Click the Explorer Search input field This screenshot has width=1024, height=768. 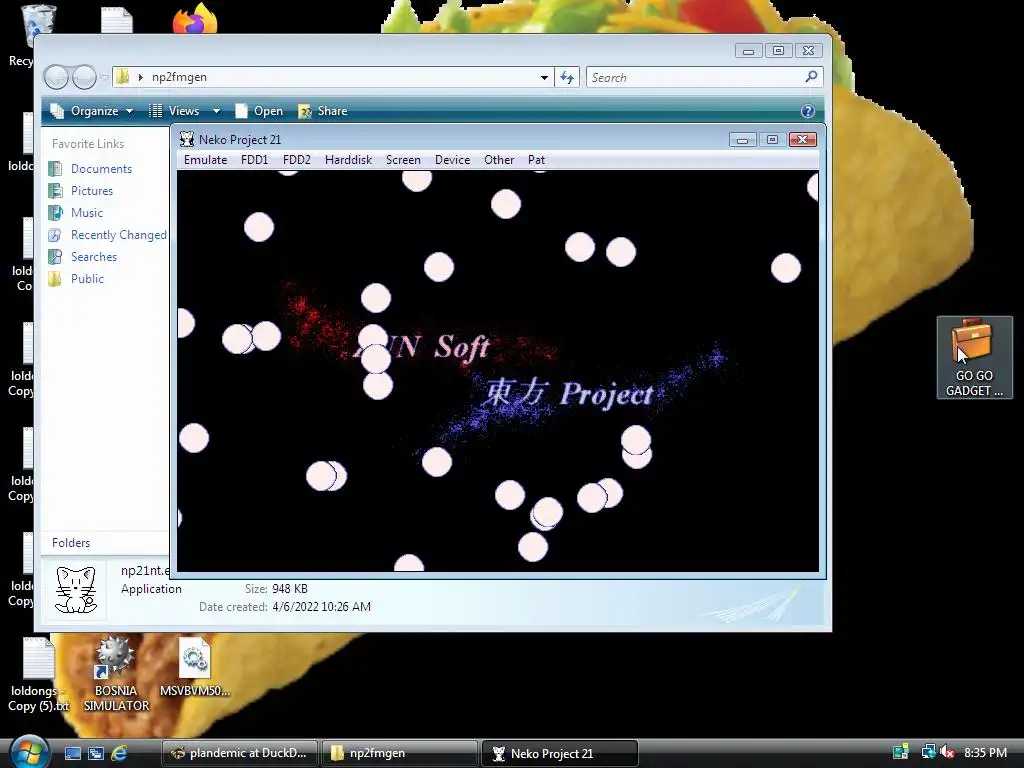(696, 78)
